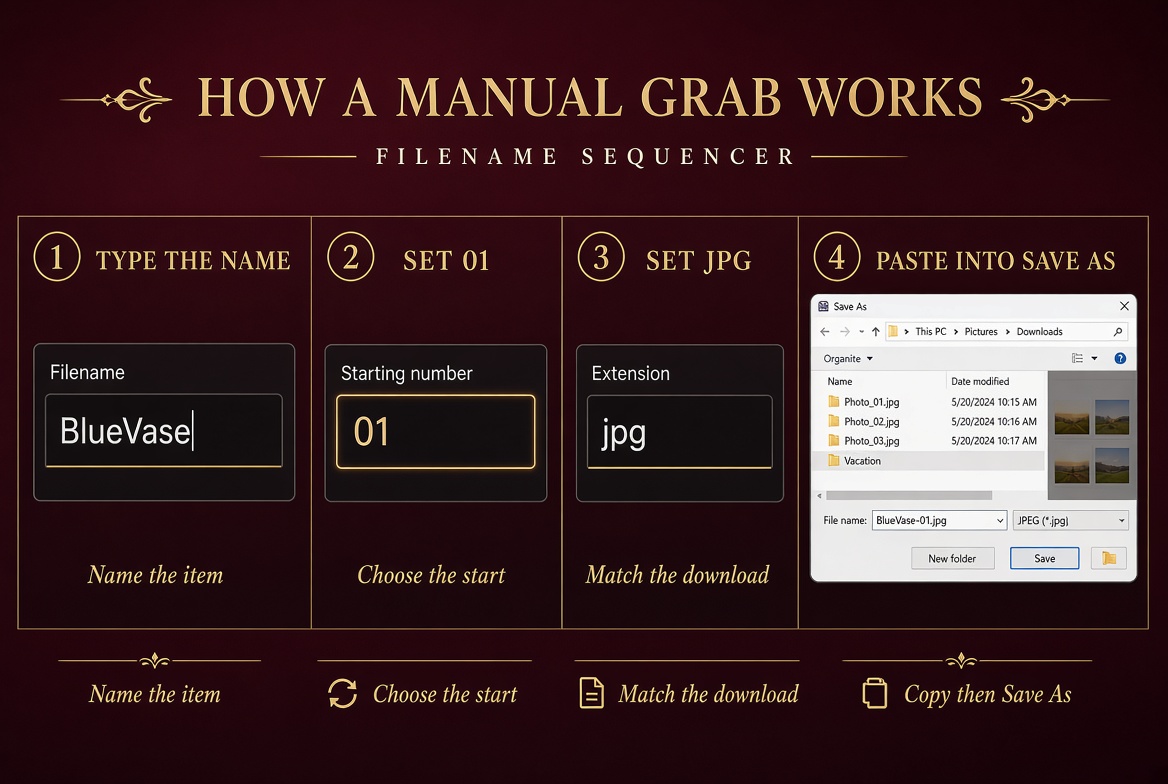
Task: Click the refresh icon beside Choose the start
Action: pos(343,694)
